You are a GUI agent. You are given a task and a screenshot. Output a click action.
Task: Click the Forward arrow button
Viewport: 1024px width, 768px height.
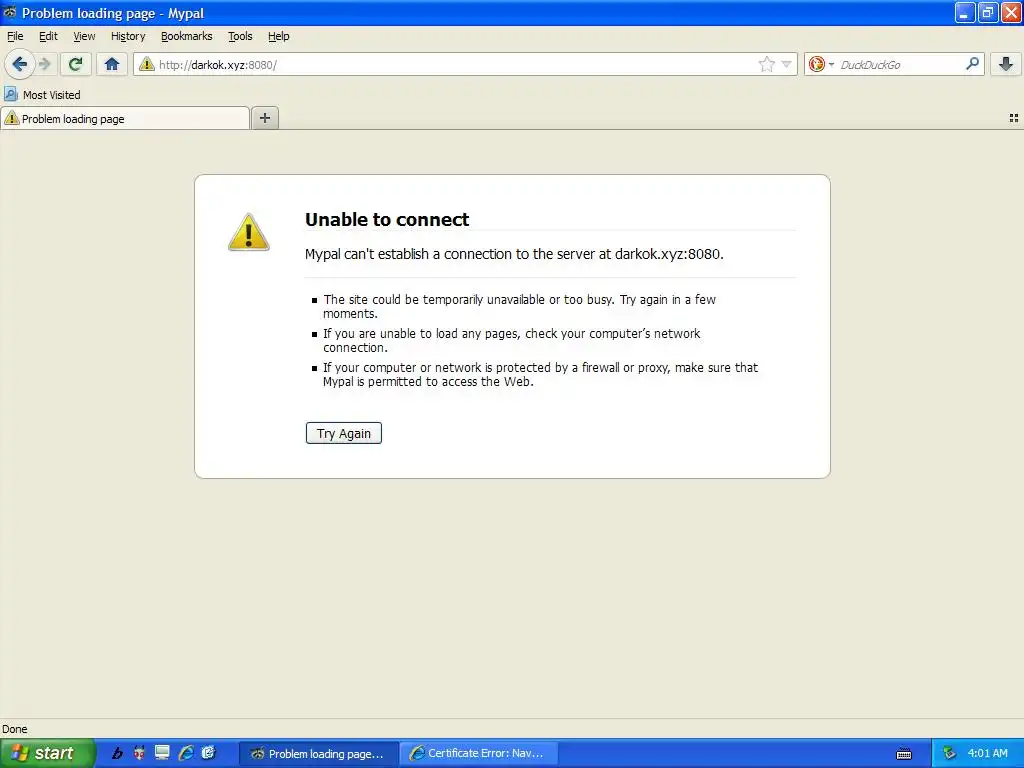coord(44,64)
